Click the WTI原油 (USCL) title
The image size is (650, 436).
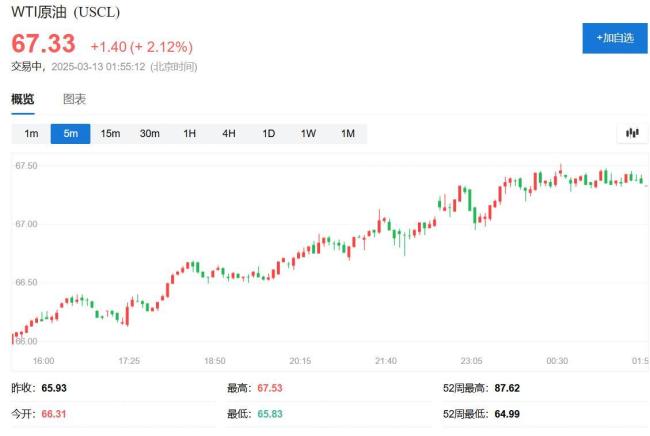(66, 12)
